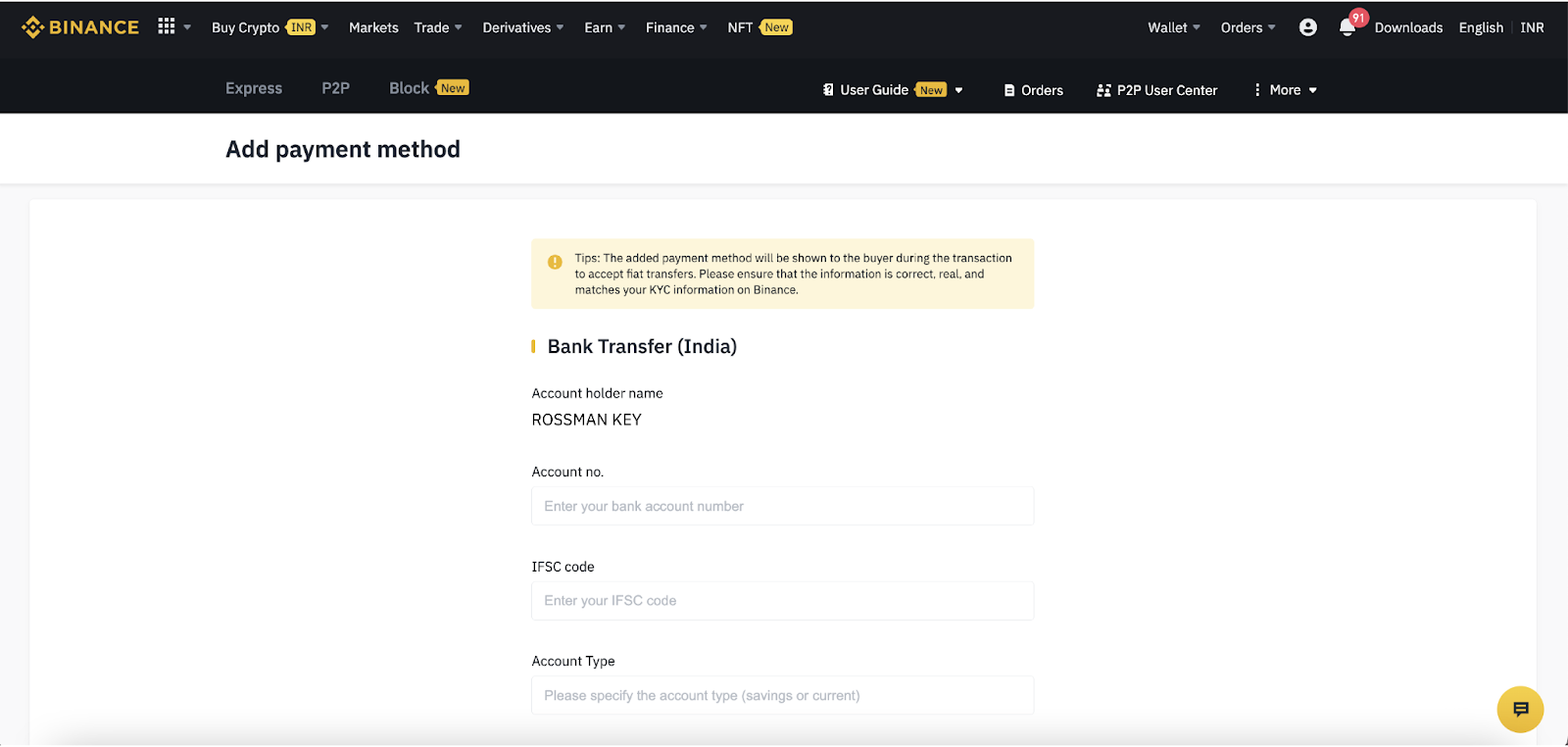Click the Binance logo
1568x747 pixels.
tap(80, 27)
